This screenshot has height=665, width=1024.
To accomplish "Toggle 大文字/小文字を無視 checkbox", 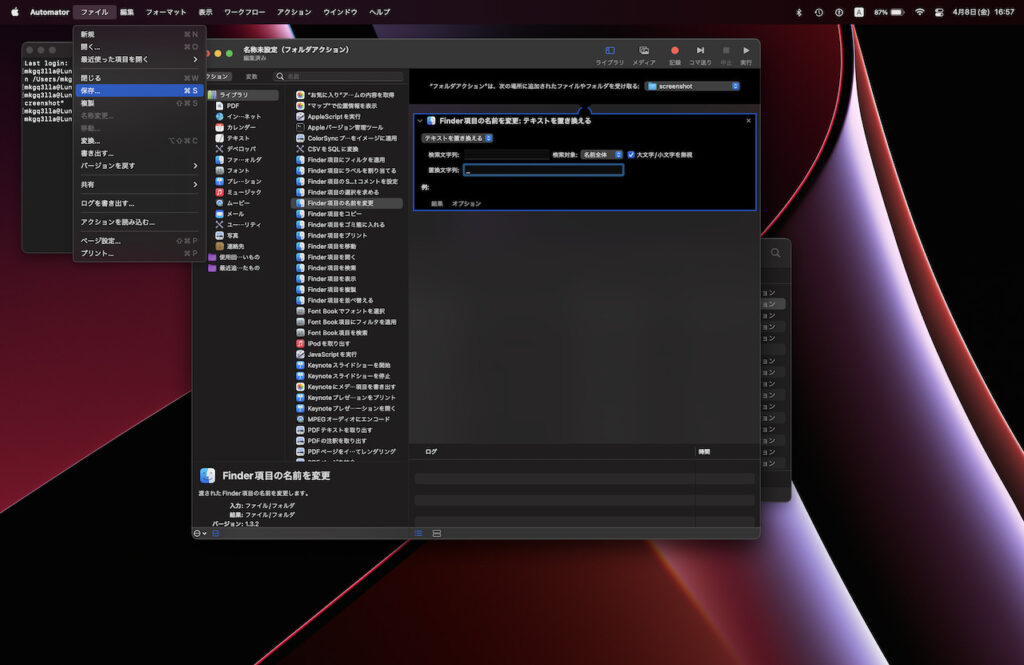I will pyautogui.click(x=631, y=155).
